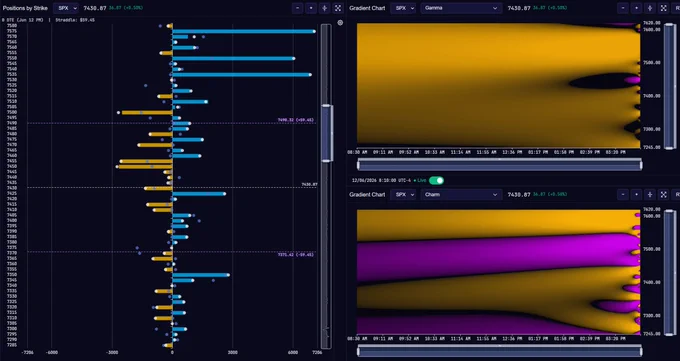Zoom out the Charm gradient chart
Screen dimensions: 680x361
pyautogui.click(x=623, y=195)
